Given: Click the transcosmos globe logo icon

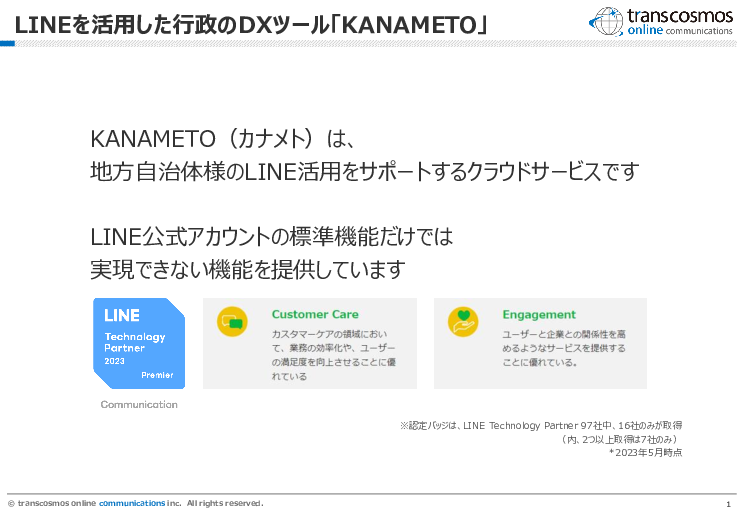Looking at the screenshot, I should click(606, 22).
